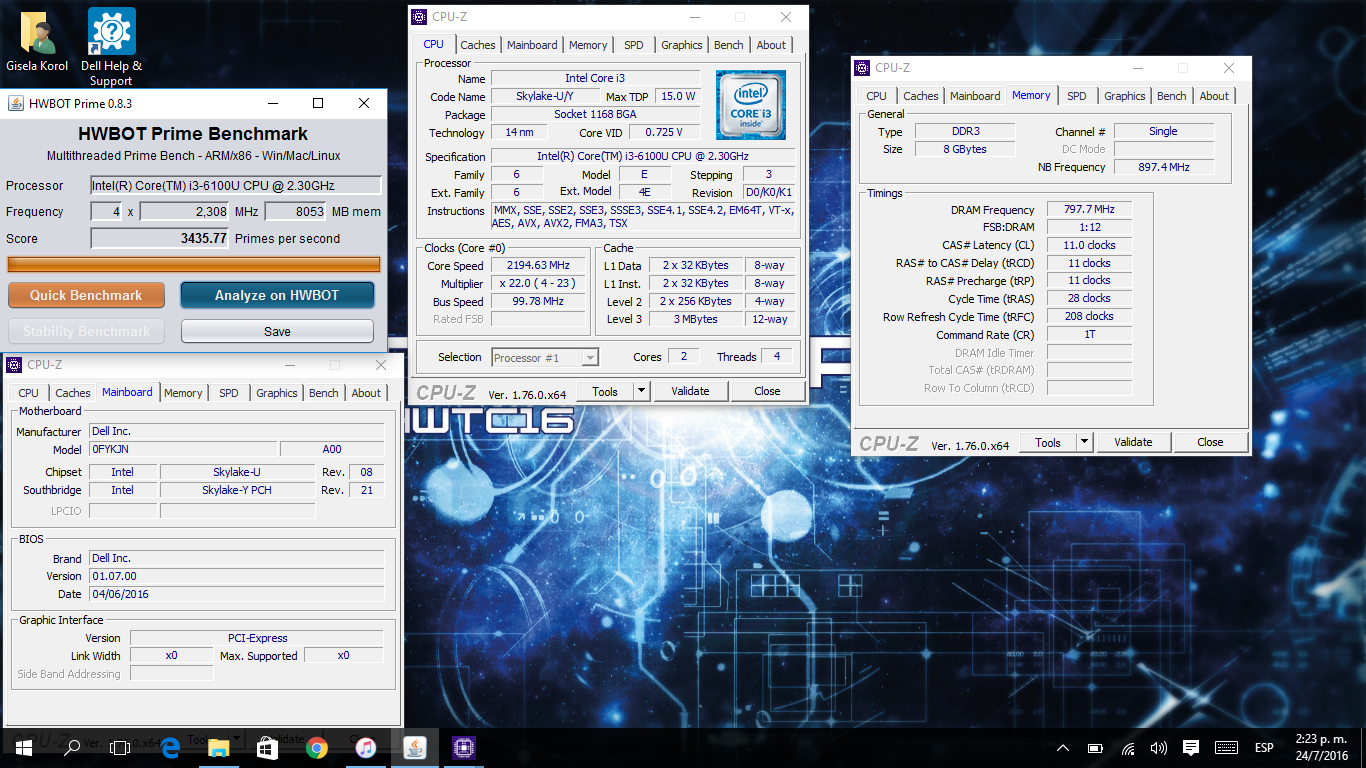Image resolution: width=1366 pixels, height=768 pixels.
Task: Switch to Memory tab in CPU window
Action: coord(588,45)
